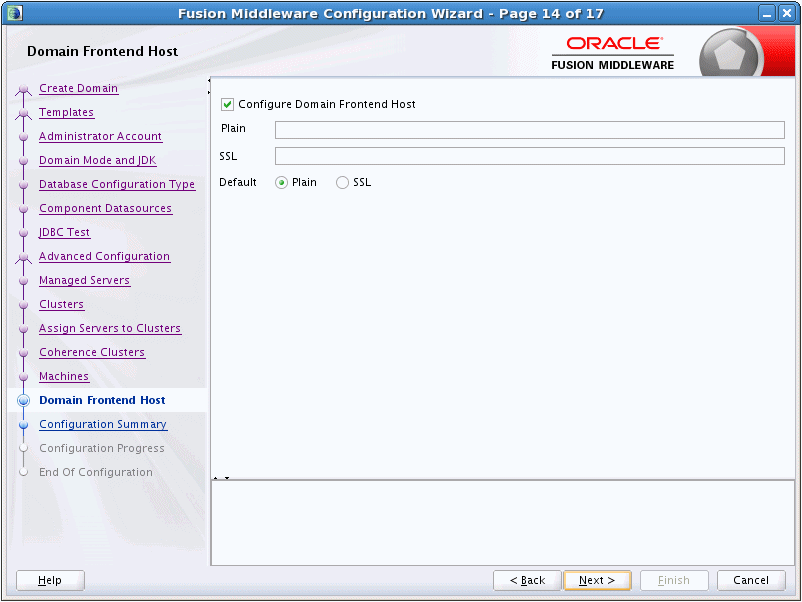802x602 pixels.
Task: Click the Managed Servers step bullet icon
Action: [24, 281]
